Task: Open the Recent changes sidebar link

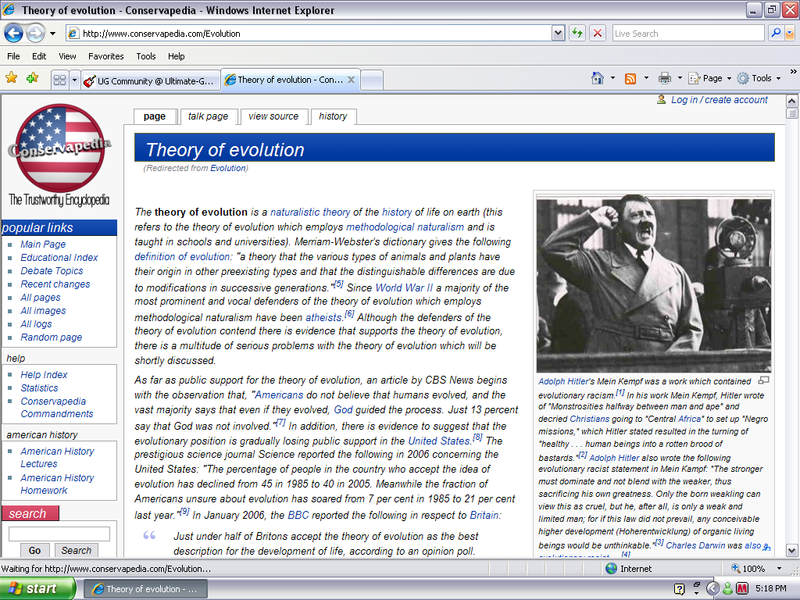Action: (55, 284)
